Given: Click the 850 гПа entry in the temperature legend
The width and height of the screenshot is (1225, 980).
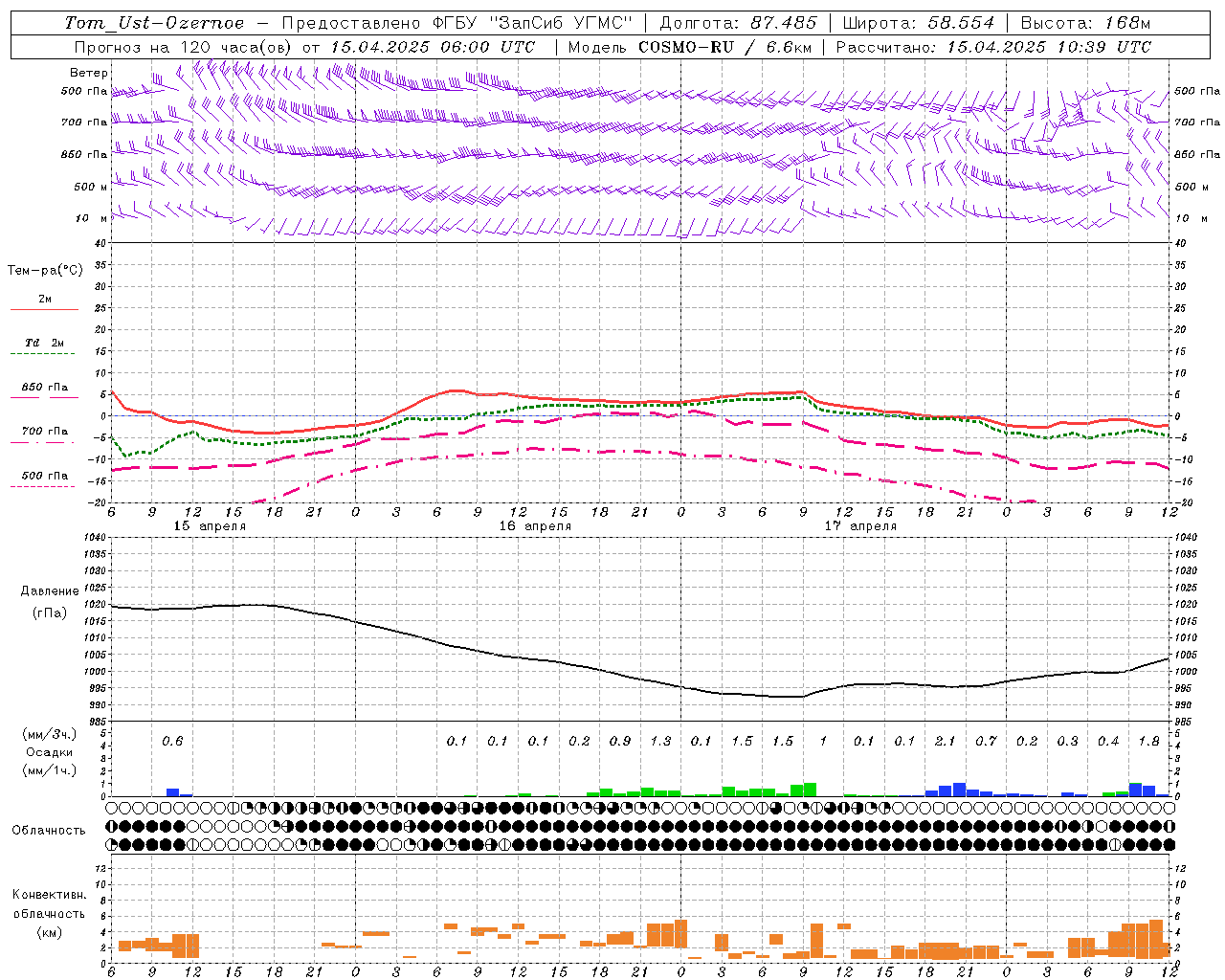Looking at the screenshot, I should point(45,388).
